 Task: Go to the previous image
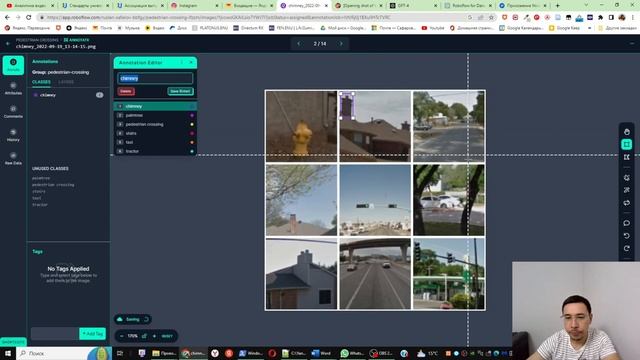pyautogui.click(x=299, y=44)
